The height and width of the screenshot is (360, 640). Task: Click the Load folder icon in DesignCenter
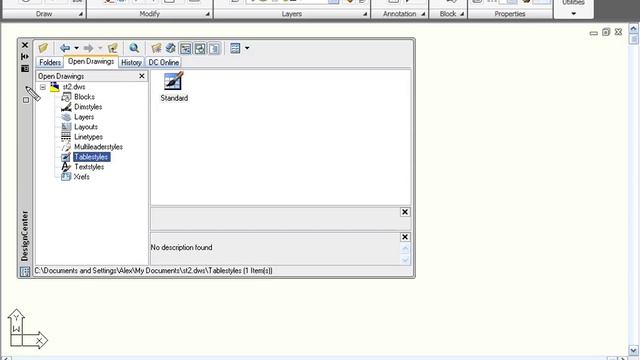[43, 48]
